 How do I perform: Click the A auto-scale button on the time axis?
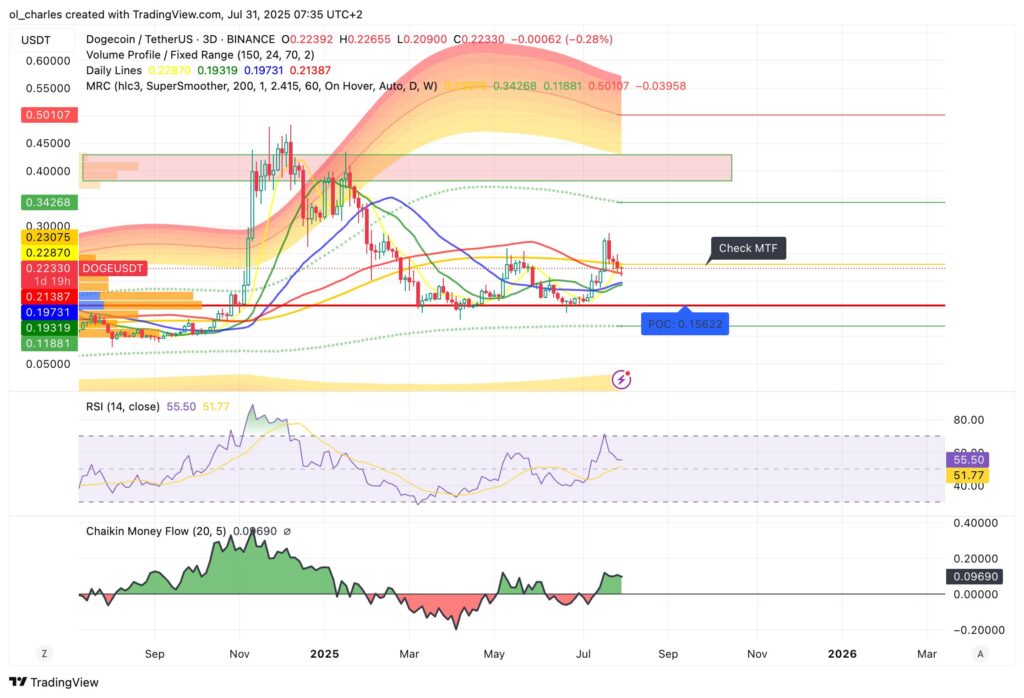979,653
